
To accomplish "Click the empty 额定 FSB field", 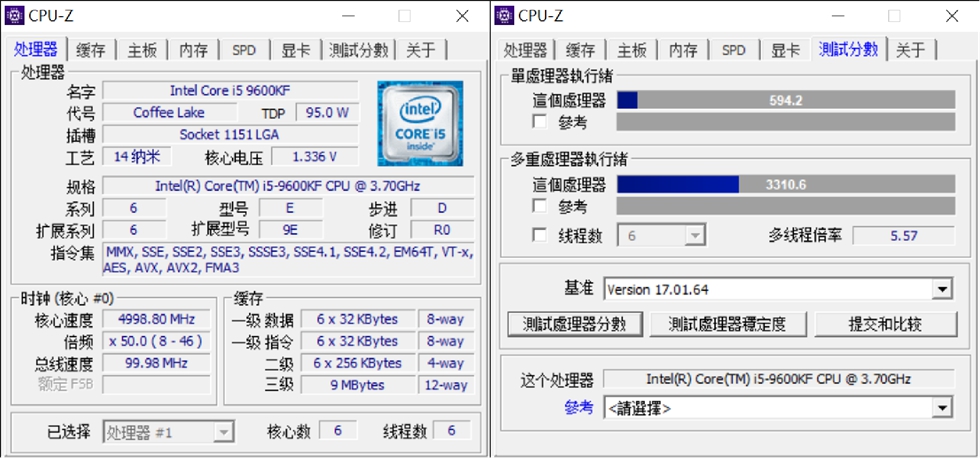I will pyautogui.click(x=156, y=385).
